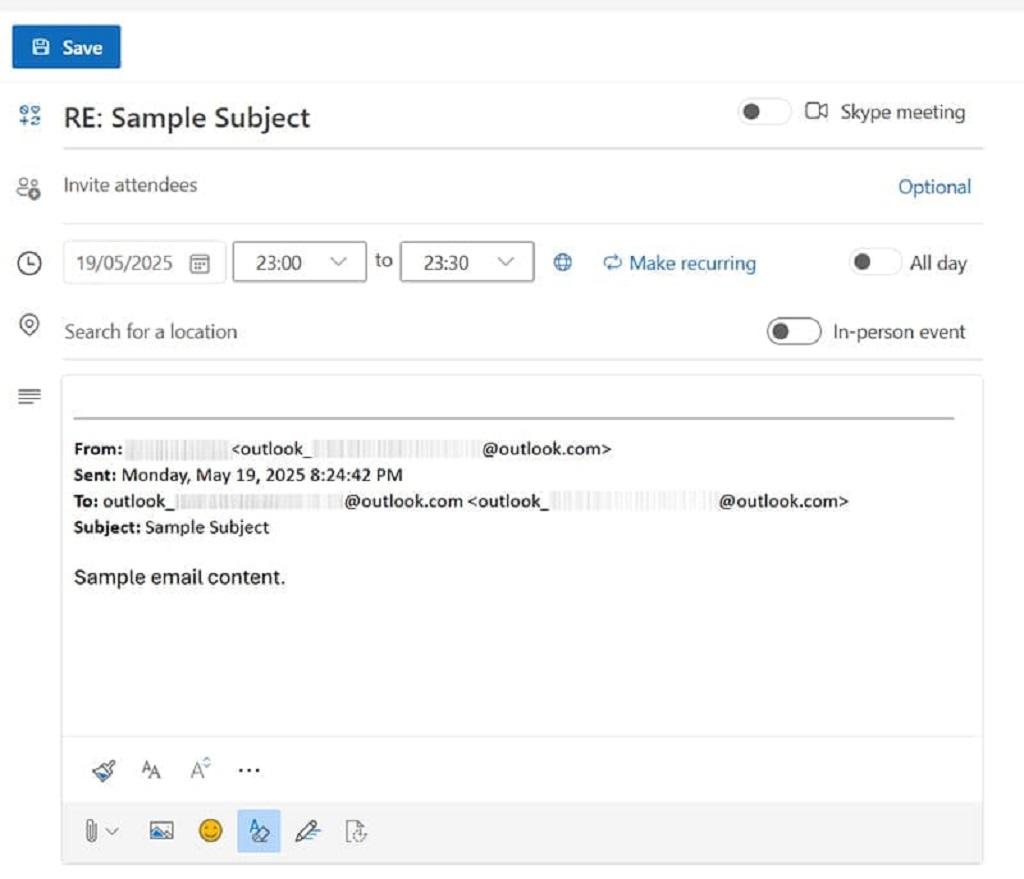This screenshot has height=879, width=1024.
Task: Click the font size icon
Action: [x=200, y=770]
